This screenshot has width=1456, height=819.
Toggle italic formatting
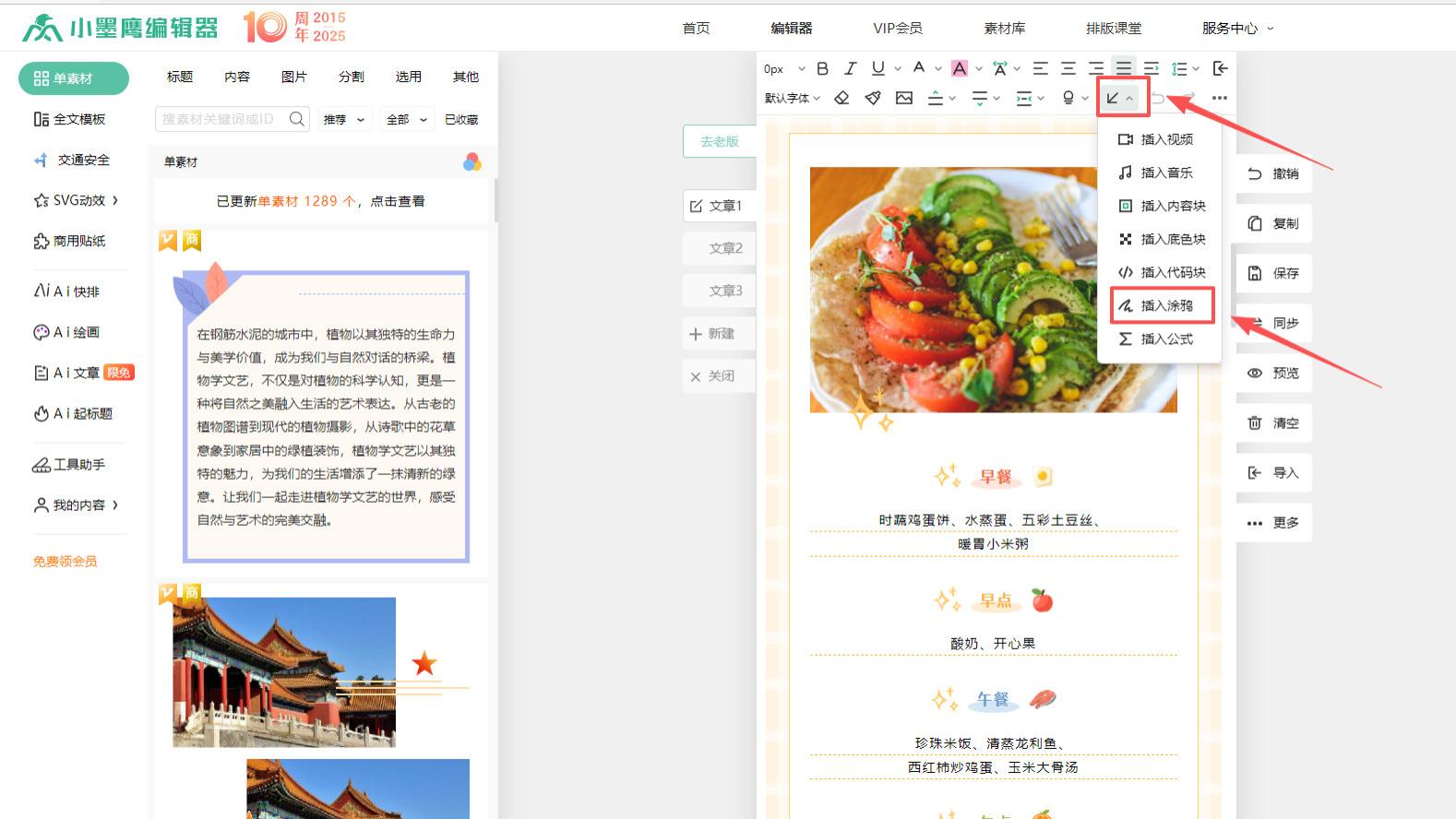point(851,68)
